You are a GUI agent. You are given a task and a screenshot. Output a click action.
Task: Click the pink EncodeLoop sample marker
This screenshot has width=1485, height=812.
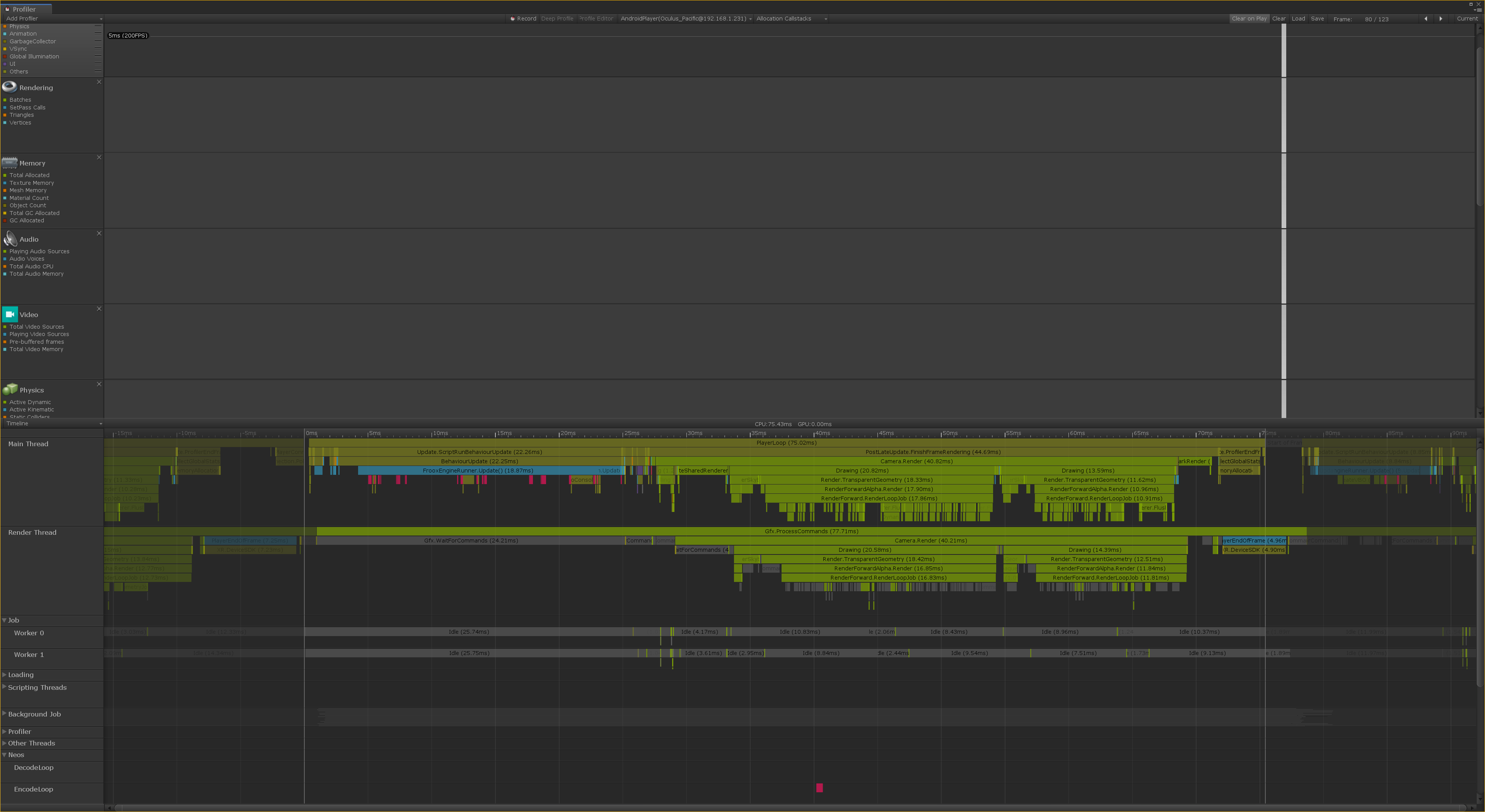tap(819, 788)
